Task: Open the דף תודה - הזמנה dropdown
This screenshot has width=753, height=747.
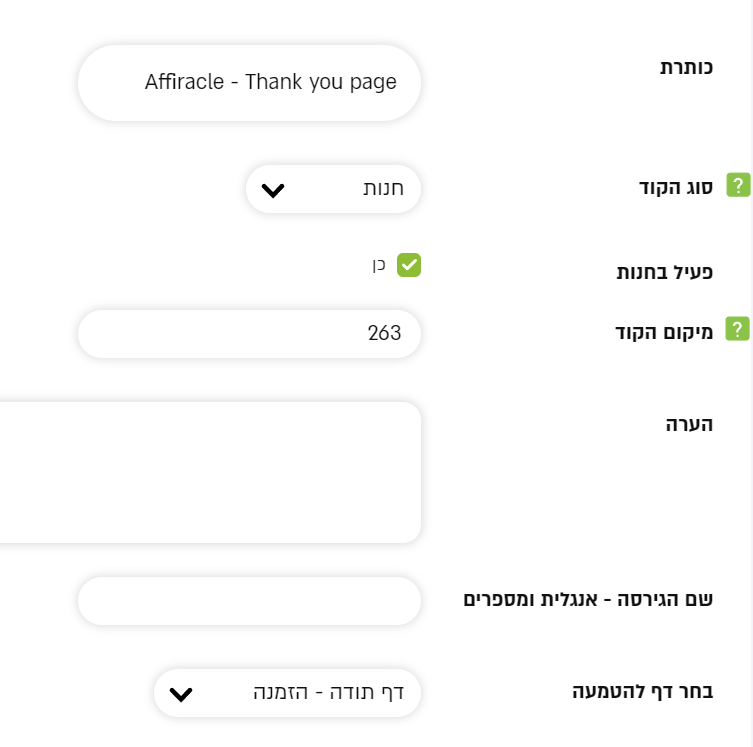Action: click(x=287, y=693)
